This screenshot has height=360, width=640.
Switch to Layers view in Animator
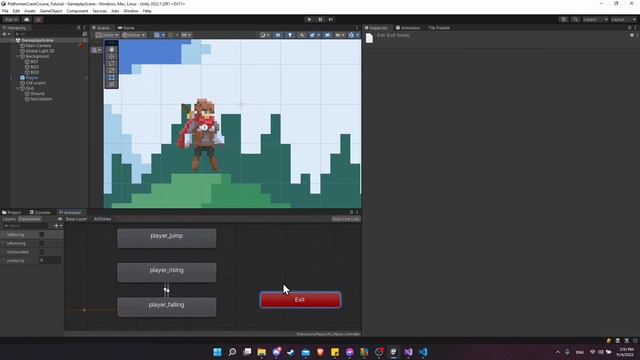pyautogui.click(x=9, y=219)
